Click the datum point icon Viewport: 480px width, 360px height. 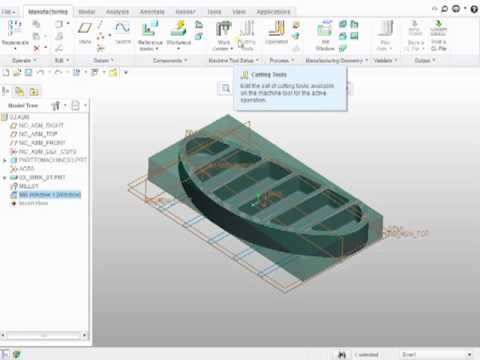(x=100, y=37)
